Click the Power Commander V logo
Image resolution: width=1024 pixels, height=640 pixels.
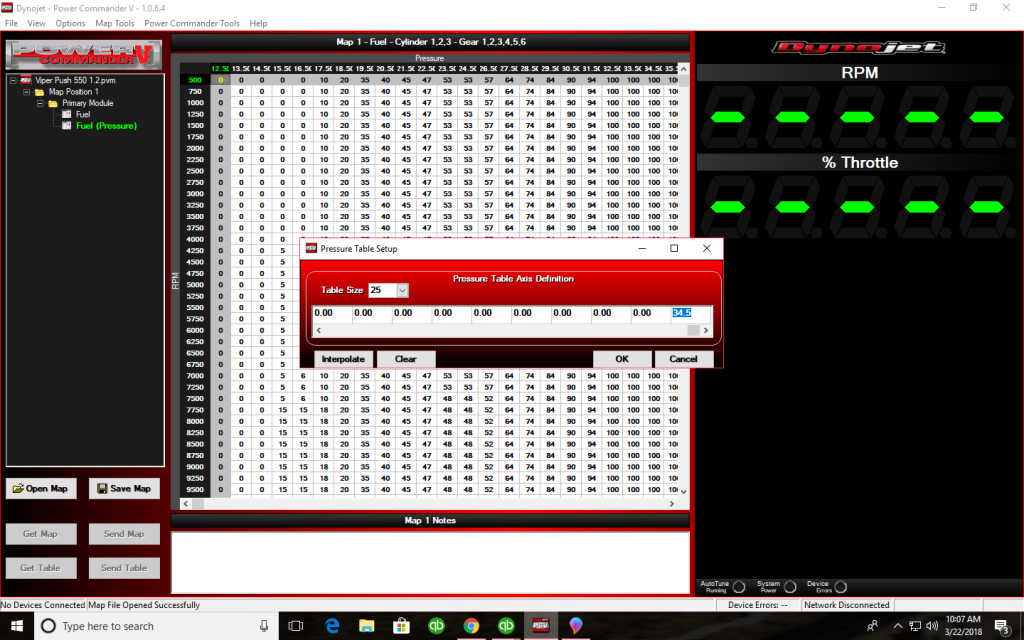tap(84, 55)
